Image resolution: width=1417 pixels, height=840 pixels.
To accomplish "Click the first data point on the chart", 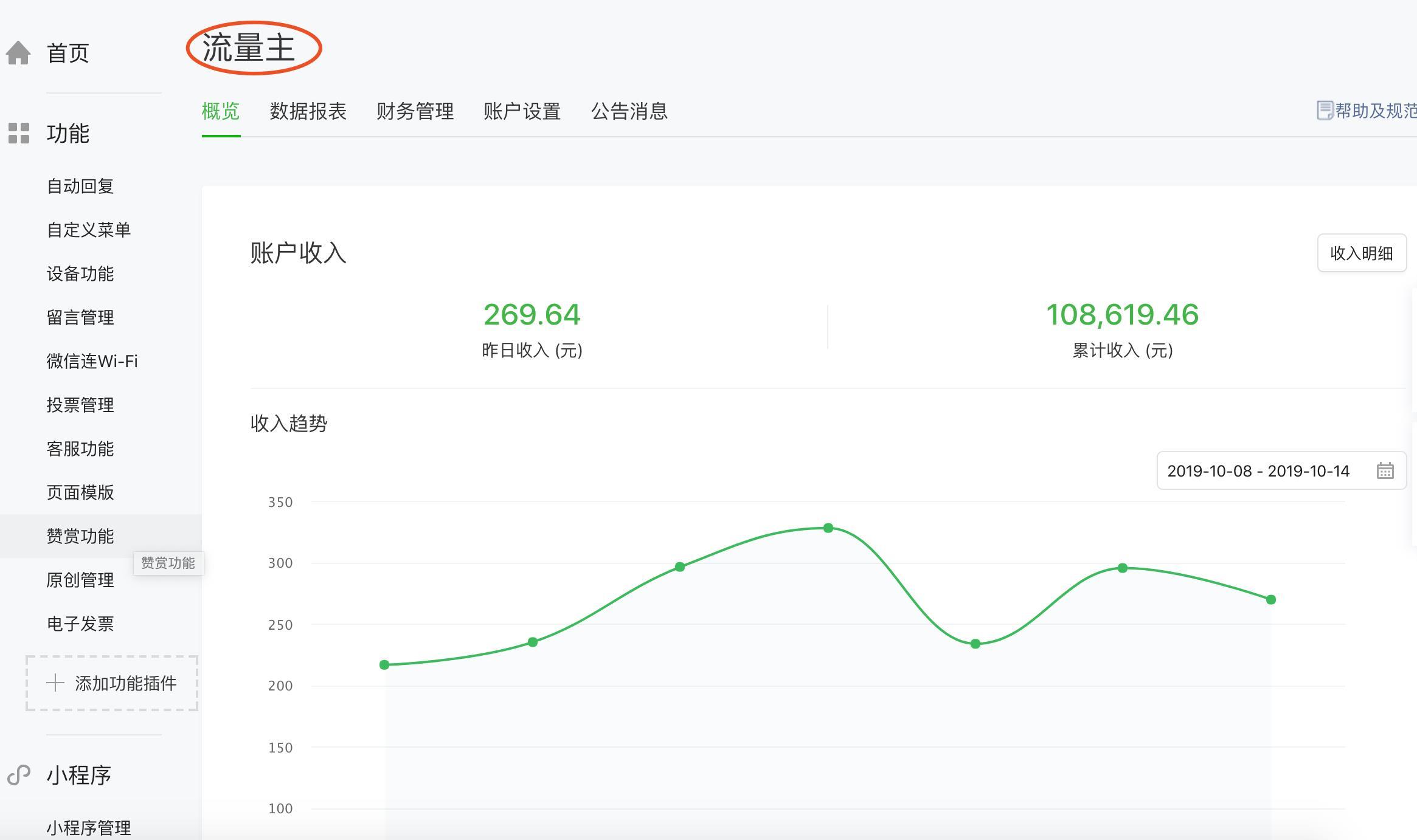I will [x=384, y=665].
